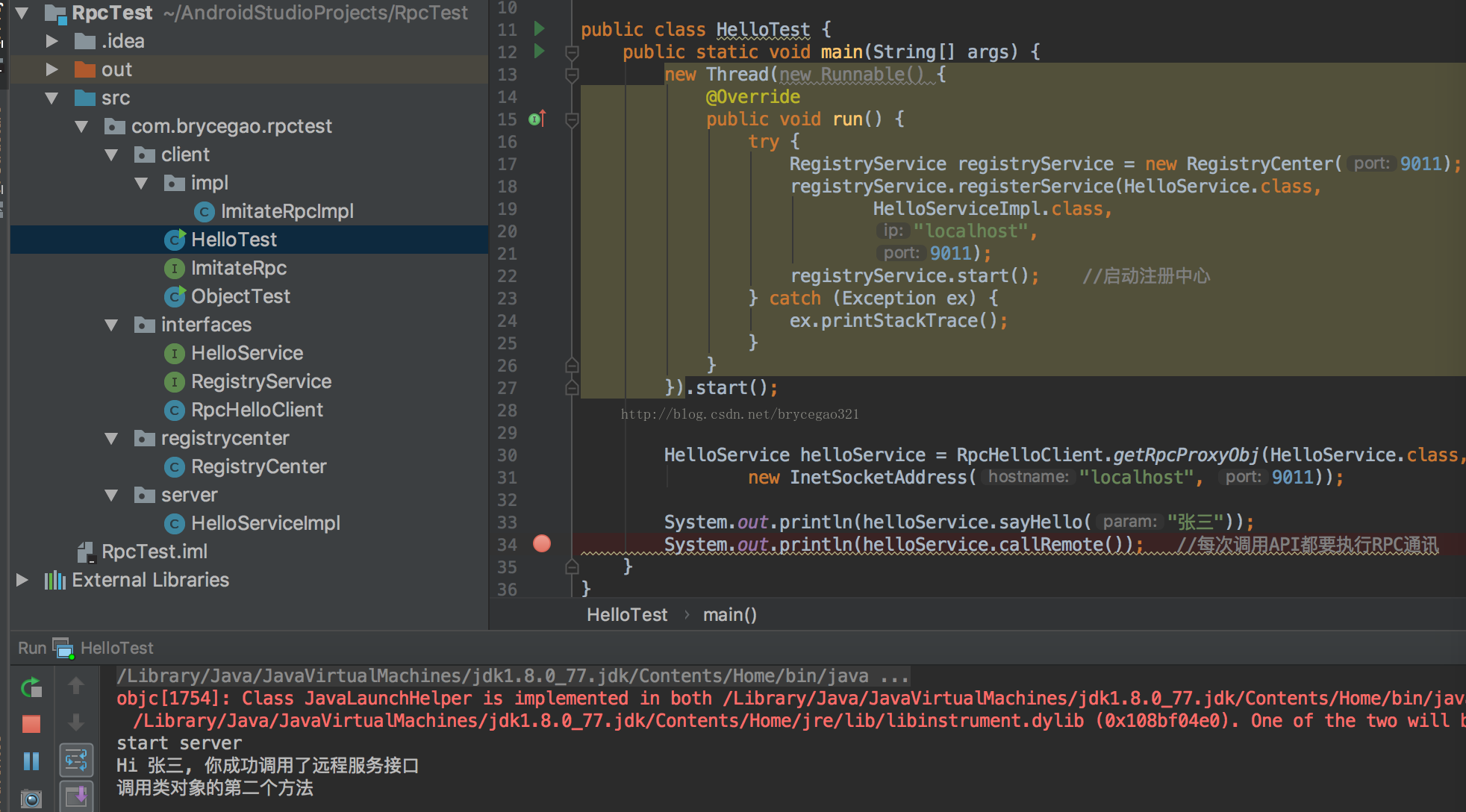Select HelloTest in editor breadcrumb
This screenshot has width=1466, height=812.
pos(627,614)
